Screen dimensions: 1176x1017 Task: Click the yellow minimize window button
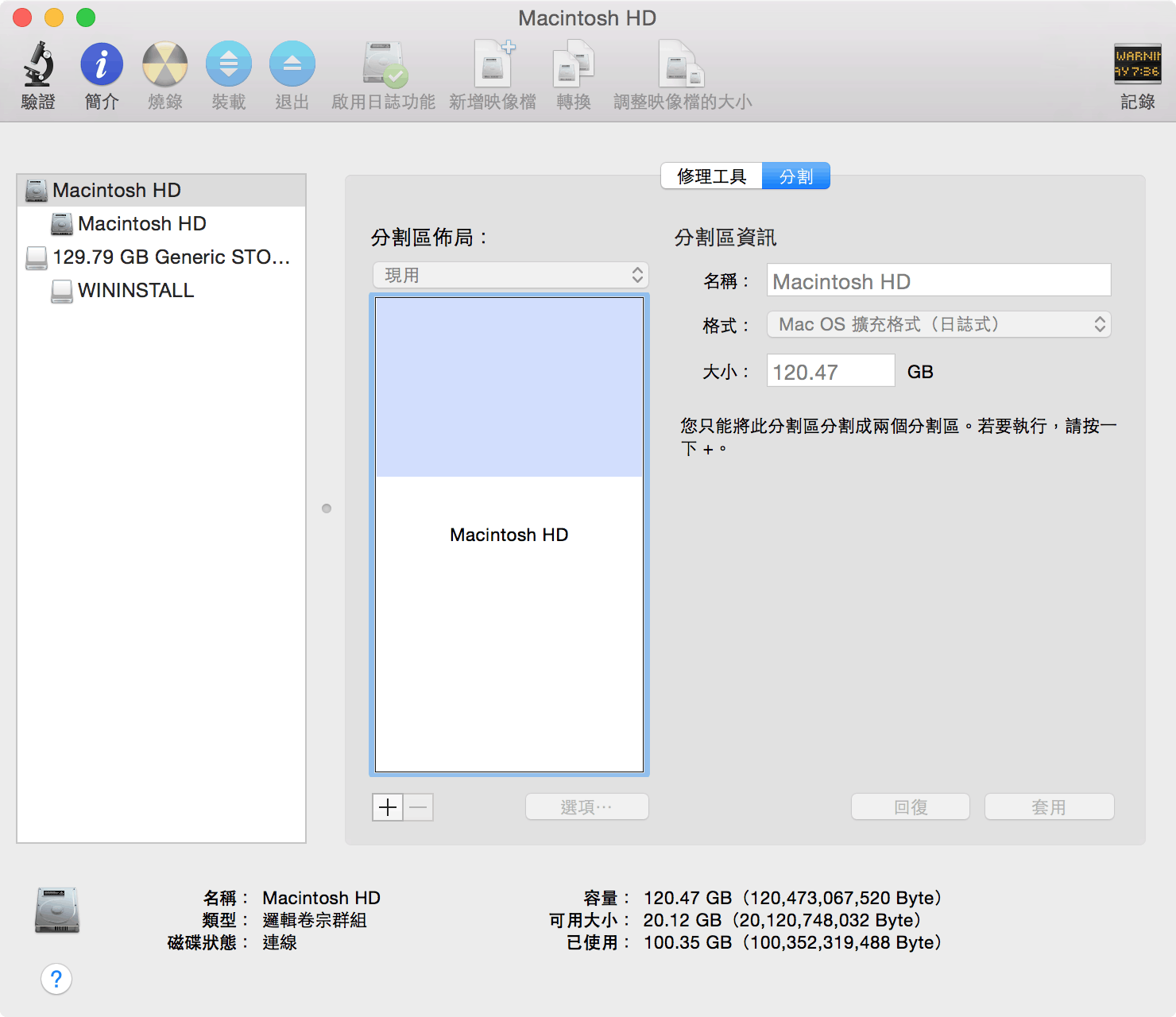[54, 17]
